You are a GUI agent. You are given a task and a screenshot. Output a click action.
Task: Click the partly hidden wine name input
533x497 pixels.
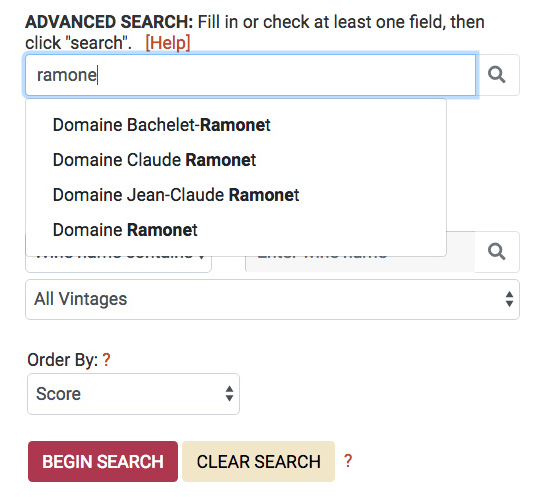[360, 264]
